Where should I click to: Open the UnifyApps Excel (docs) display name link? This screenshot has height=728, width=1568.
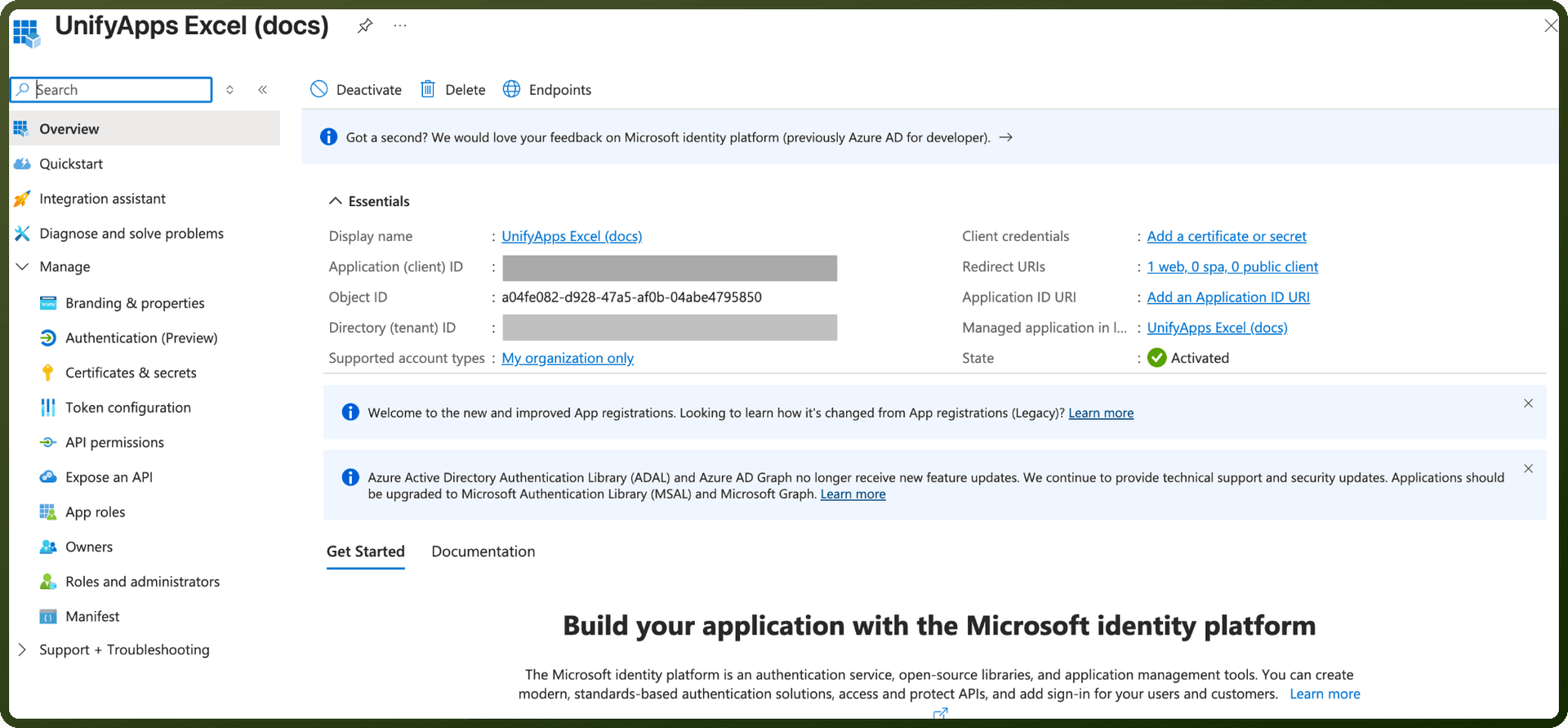(572, 236)
